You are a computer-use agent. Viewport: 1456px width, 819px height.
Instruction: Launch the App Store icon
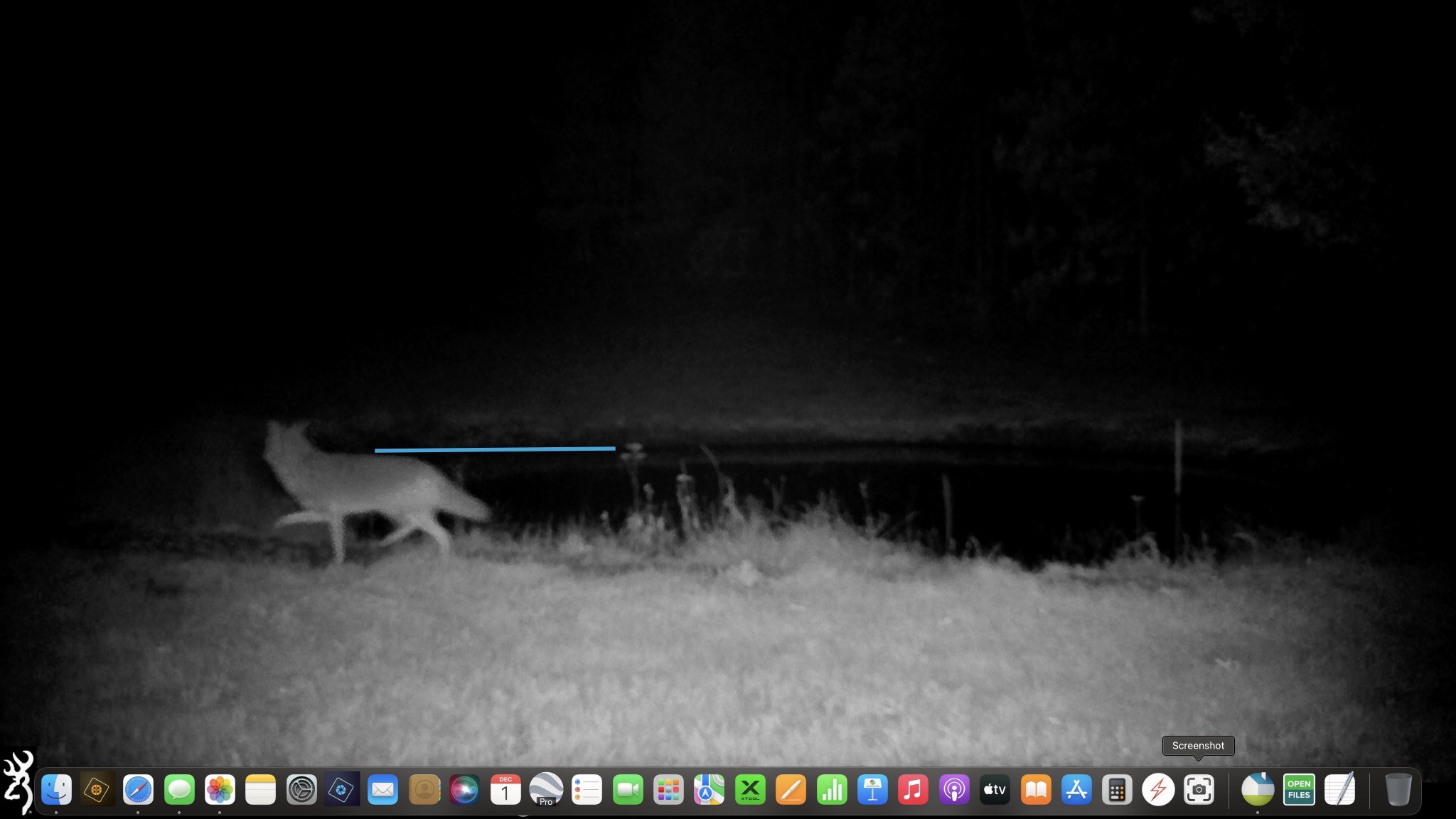click(1076, 790)
